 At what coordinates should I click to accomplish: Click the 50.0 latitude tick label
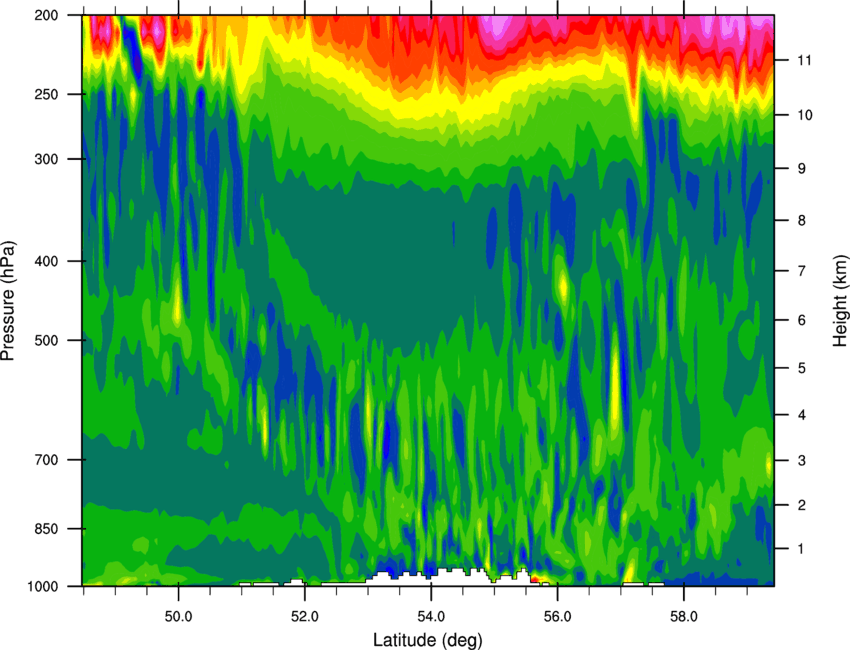click(x=178, y=617)
